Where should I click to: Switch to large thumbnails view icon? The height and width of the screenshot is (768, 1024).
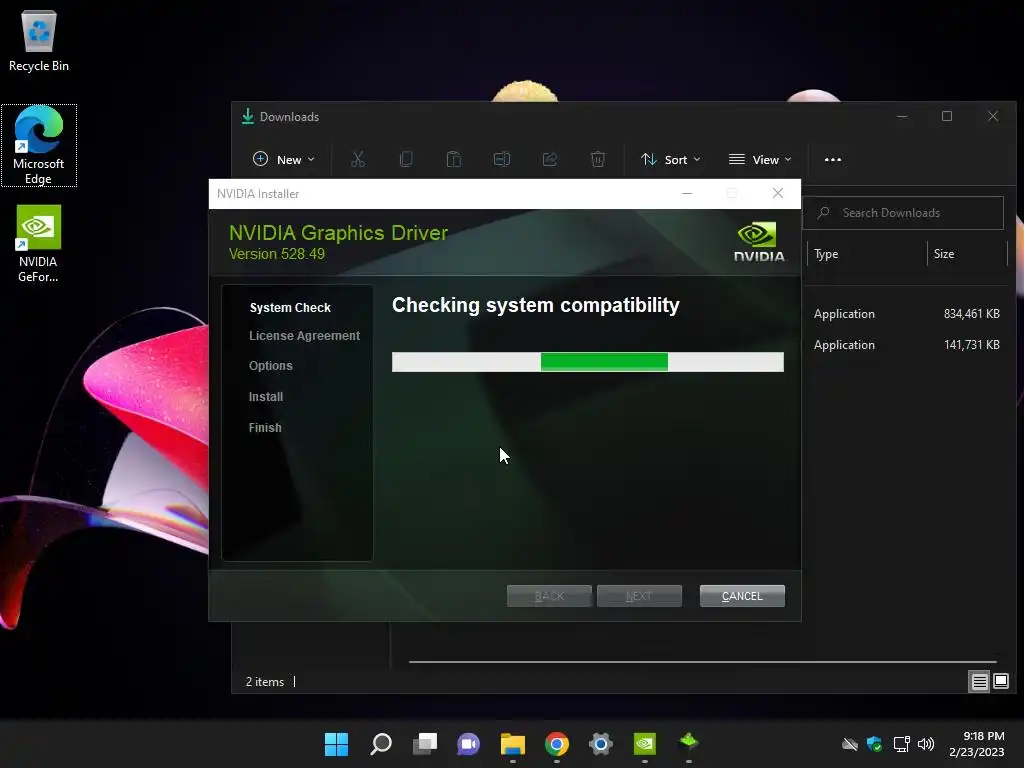coord(1000,682)
